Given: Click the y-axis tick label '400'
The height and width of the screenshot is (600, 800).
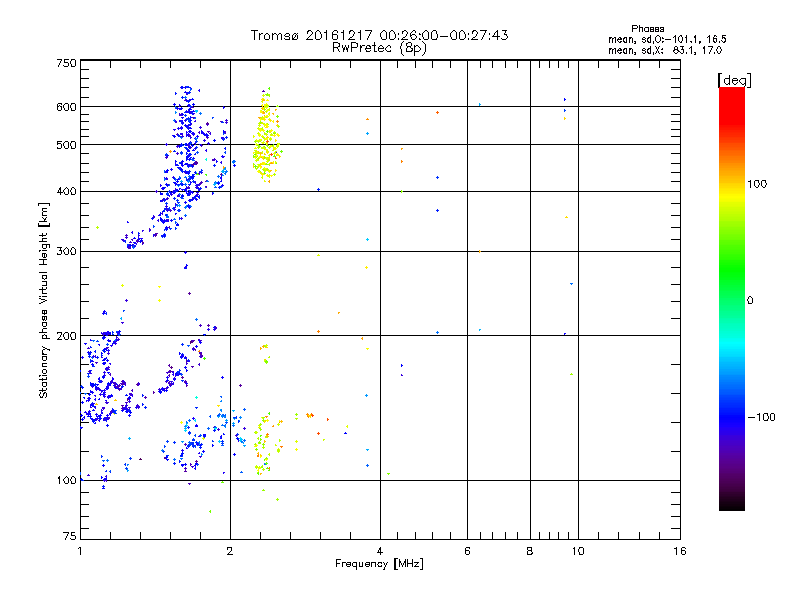Looking at the screenshot, I should (66, 192).
